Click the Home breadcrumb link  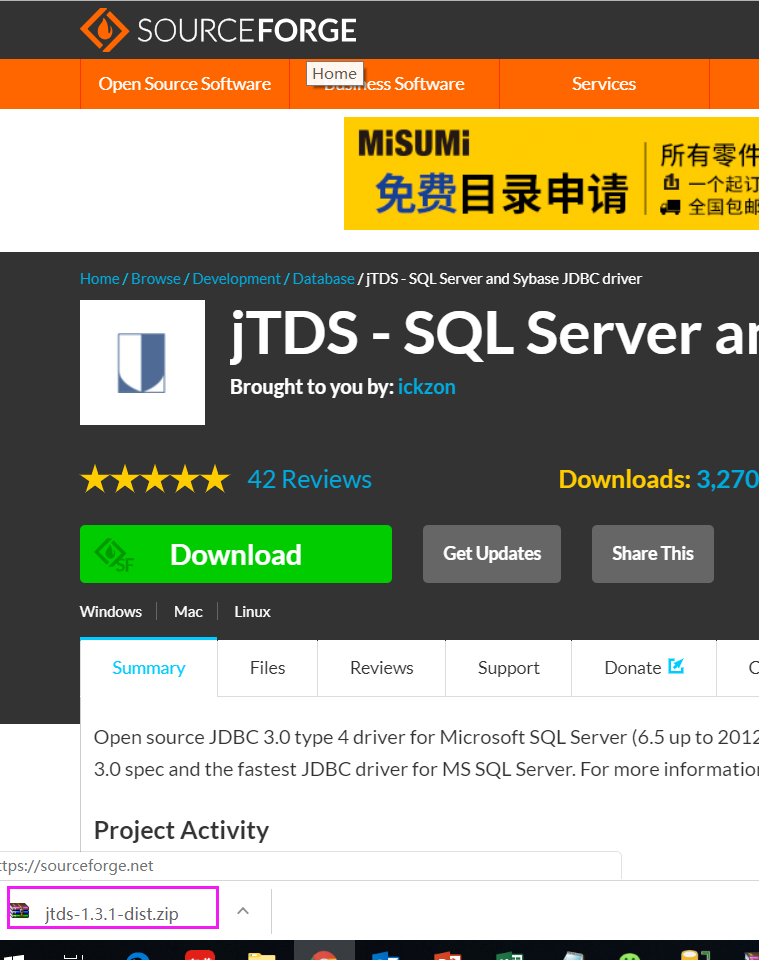[x=100, y=279]
